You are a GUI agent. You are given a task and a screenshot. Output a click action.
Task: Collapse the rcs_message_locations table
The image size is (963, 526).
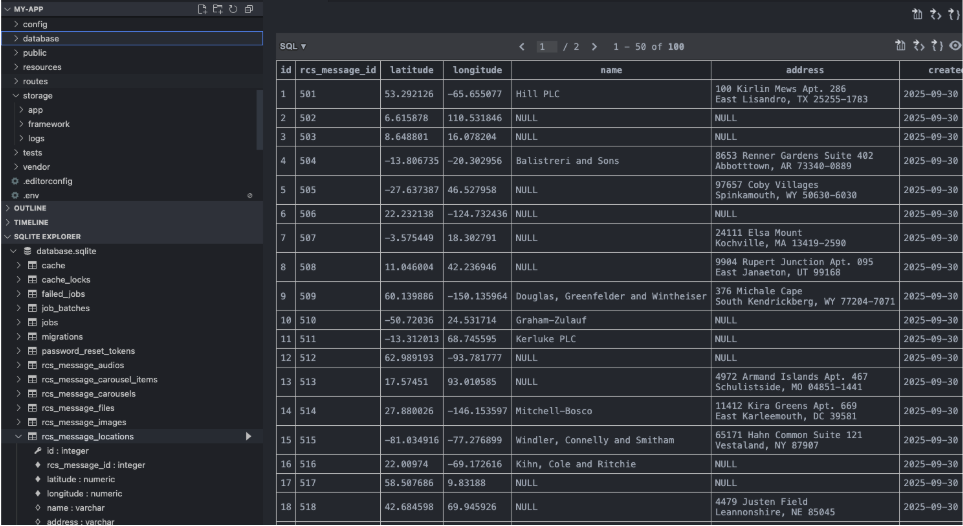point(18,436)
